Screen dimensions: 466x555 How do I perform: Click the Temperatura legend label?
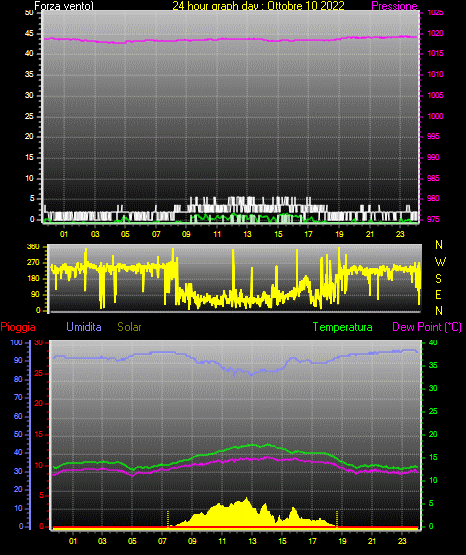tap(343, 327)
